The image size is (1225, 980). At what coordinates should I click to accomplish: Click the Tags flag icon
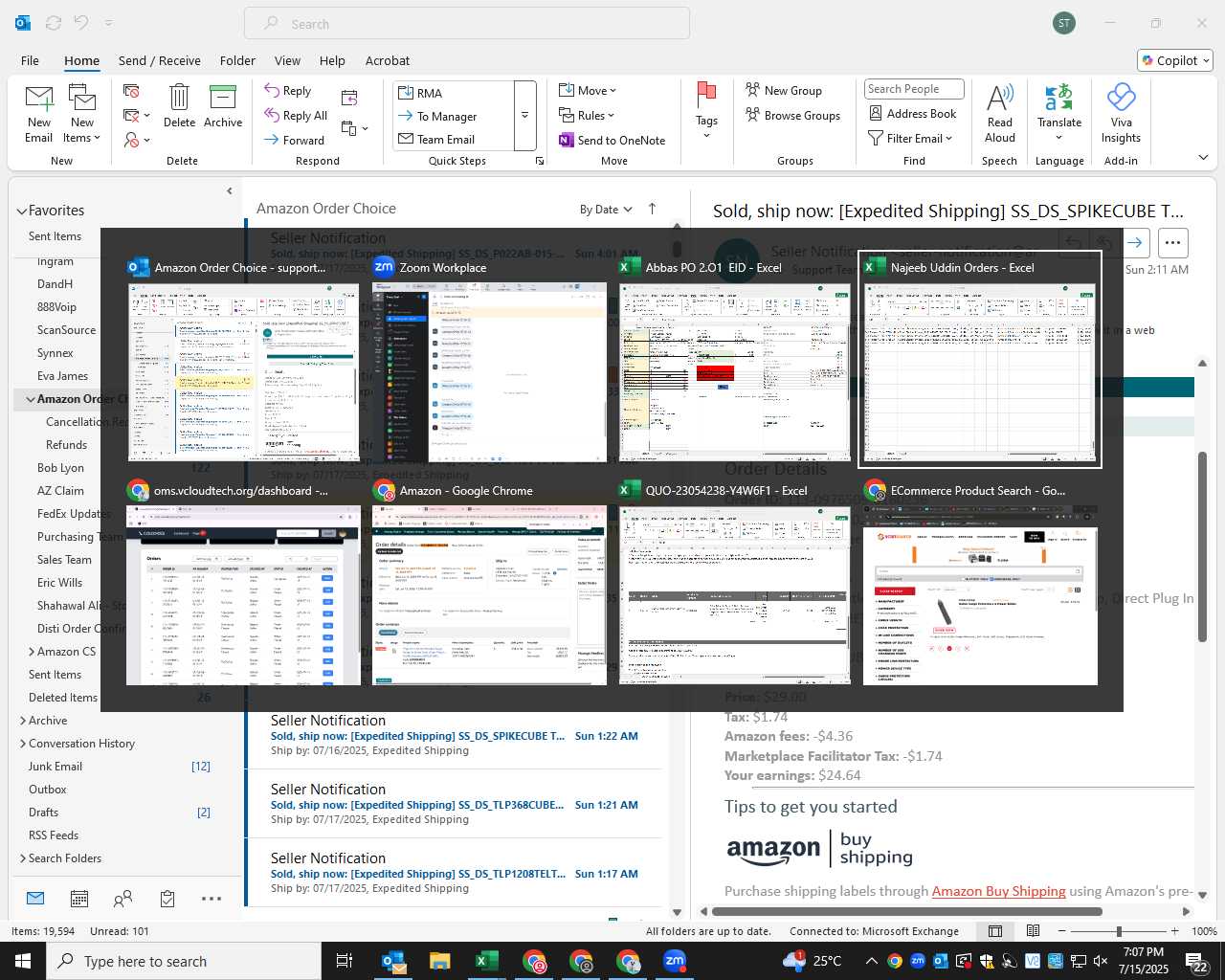707,95
